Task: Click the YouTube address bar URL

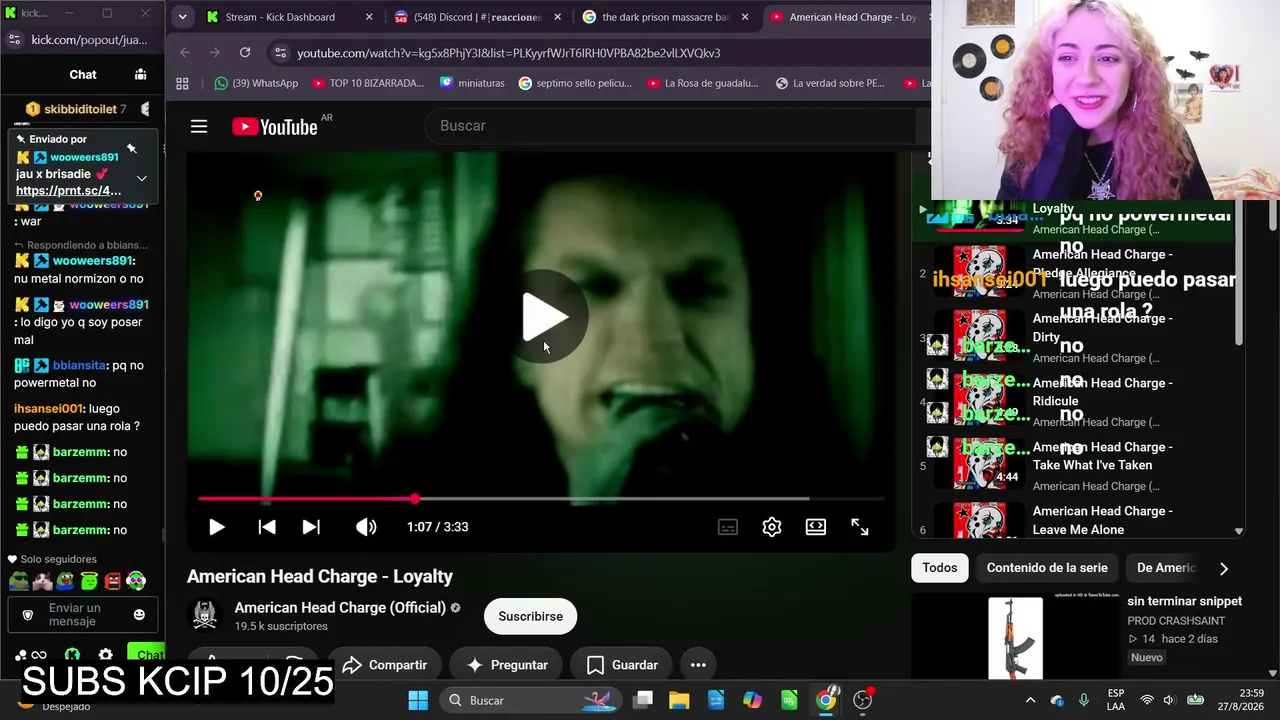Action: (x=508, y=53)
